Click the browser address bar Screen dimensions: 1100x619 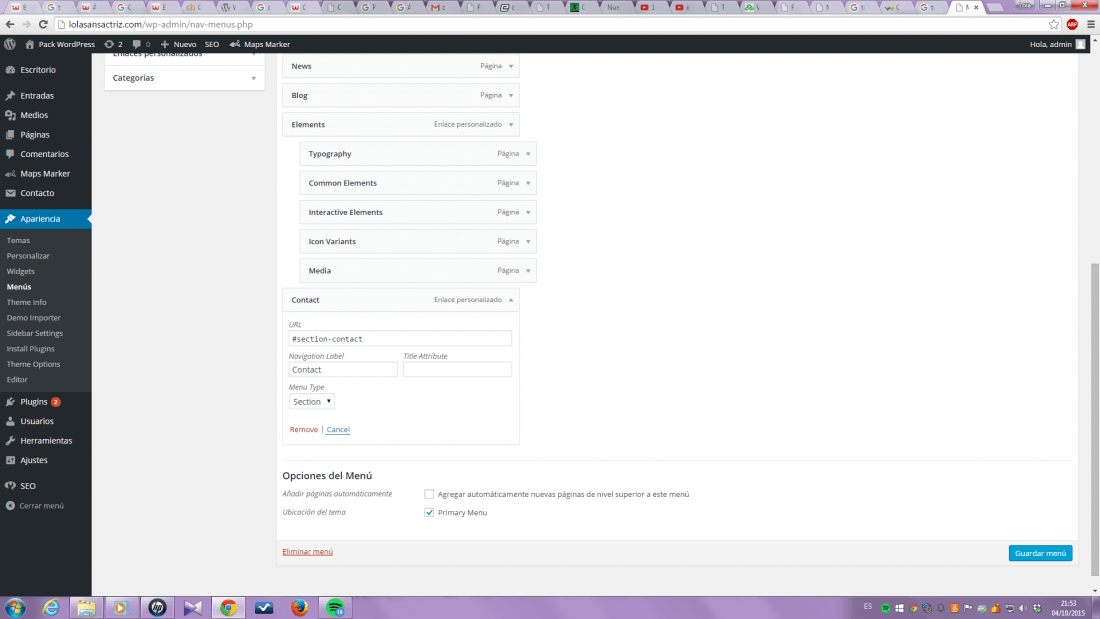point(554,25)
